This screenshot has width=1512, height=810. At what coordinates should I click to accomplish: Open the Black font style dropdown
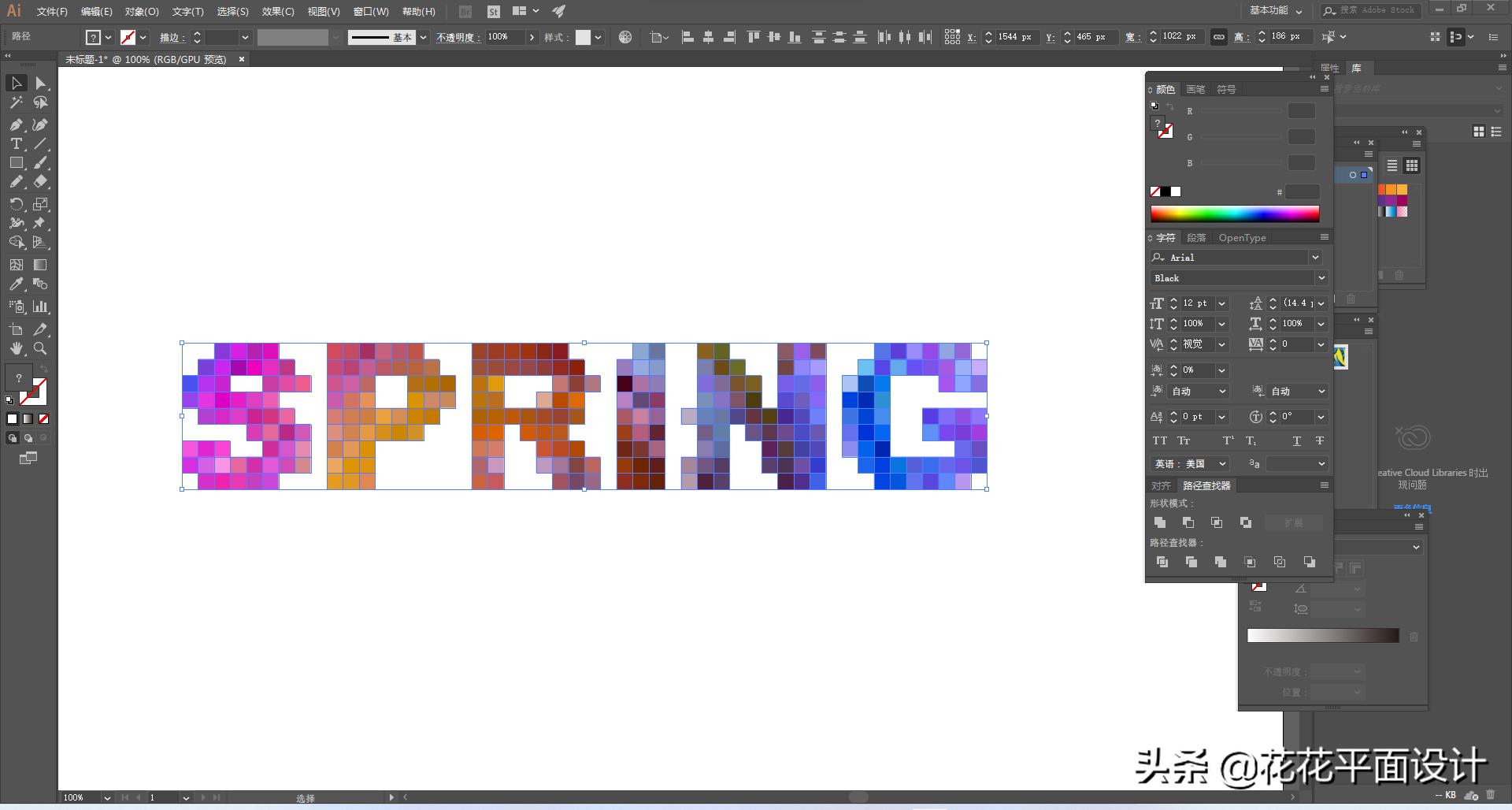(x=1321, y=277)
